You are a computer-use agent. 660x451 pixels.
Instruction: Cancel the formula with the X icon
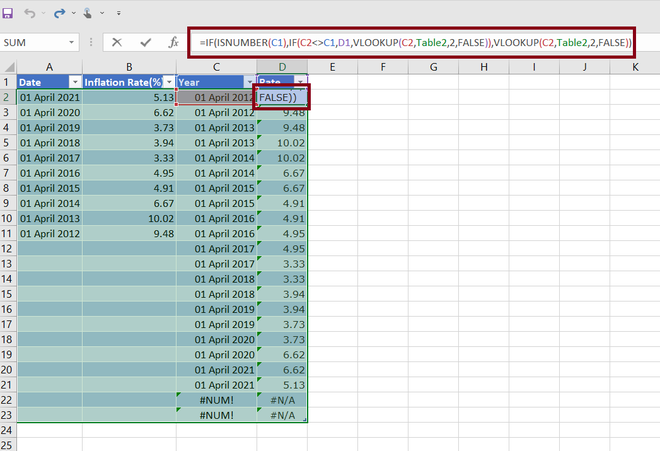point(117,43)
